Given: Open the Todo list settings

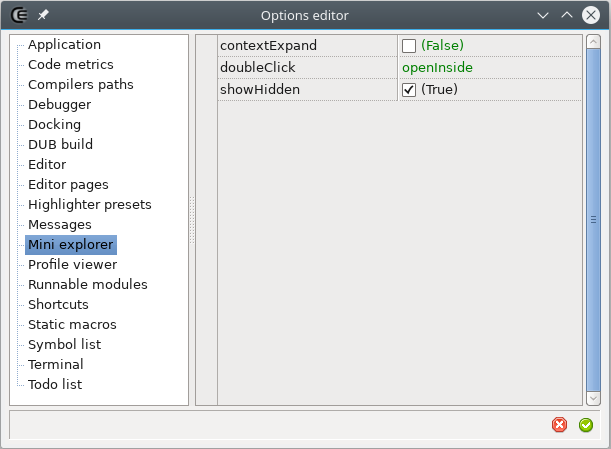Looking at the screenshot, I should [55, 385].
